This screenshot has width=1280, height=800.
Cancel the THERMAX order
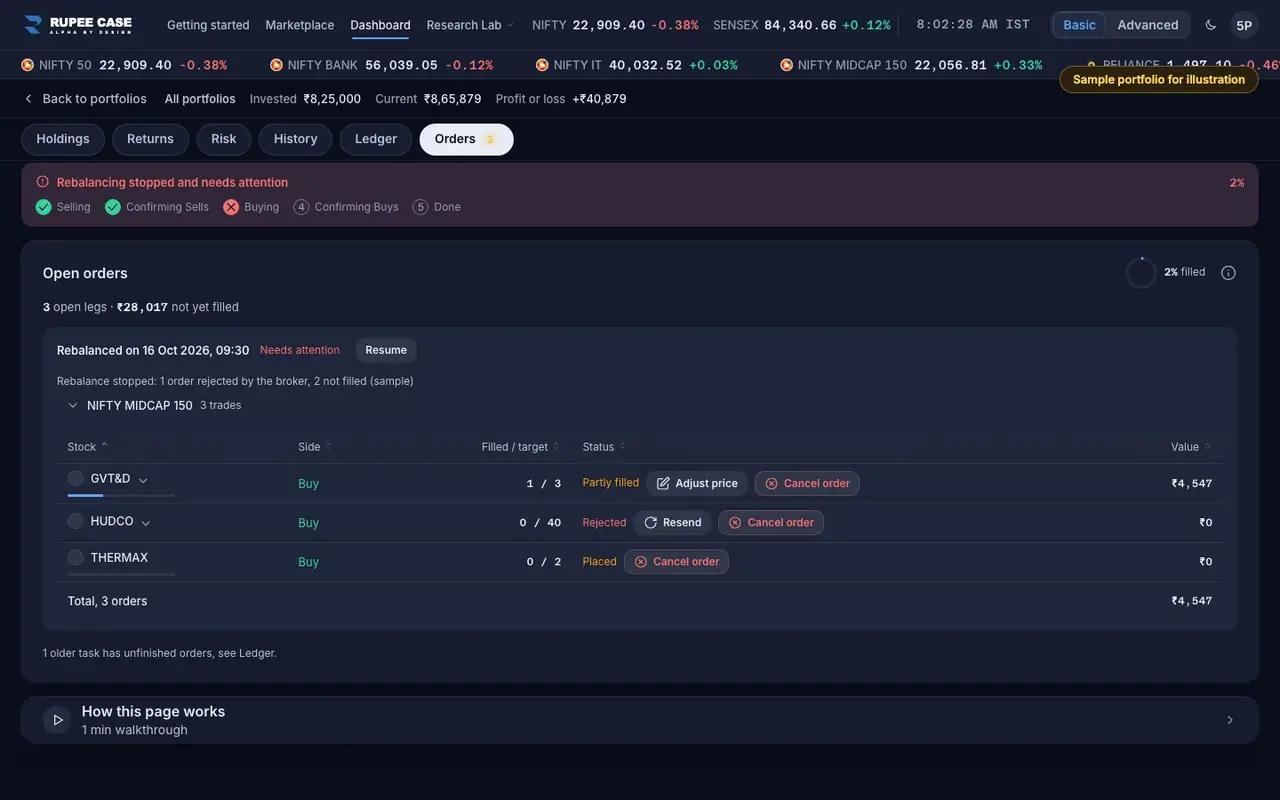[676, 562]
